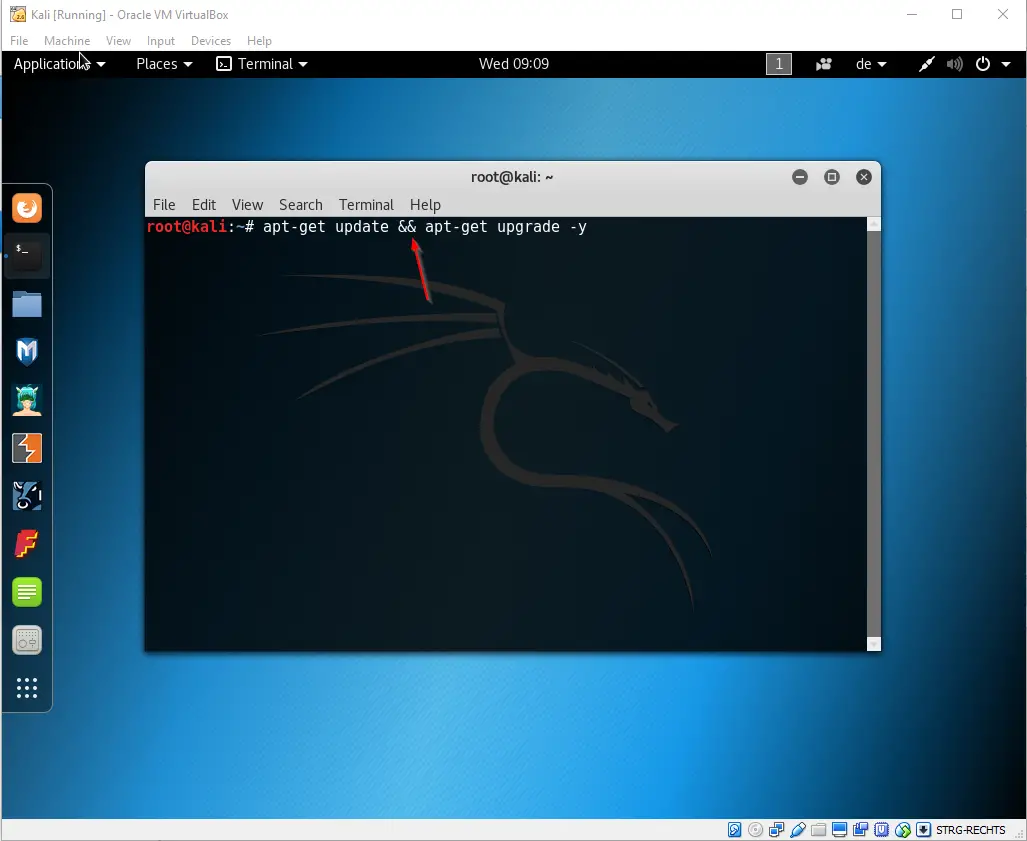Expand the Applications menu
Image resolution: width=1027 pixels, height=841 pixels.
click(x=59, y=64)
